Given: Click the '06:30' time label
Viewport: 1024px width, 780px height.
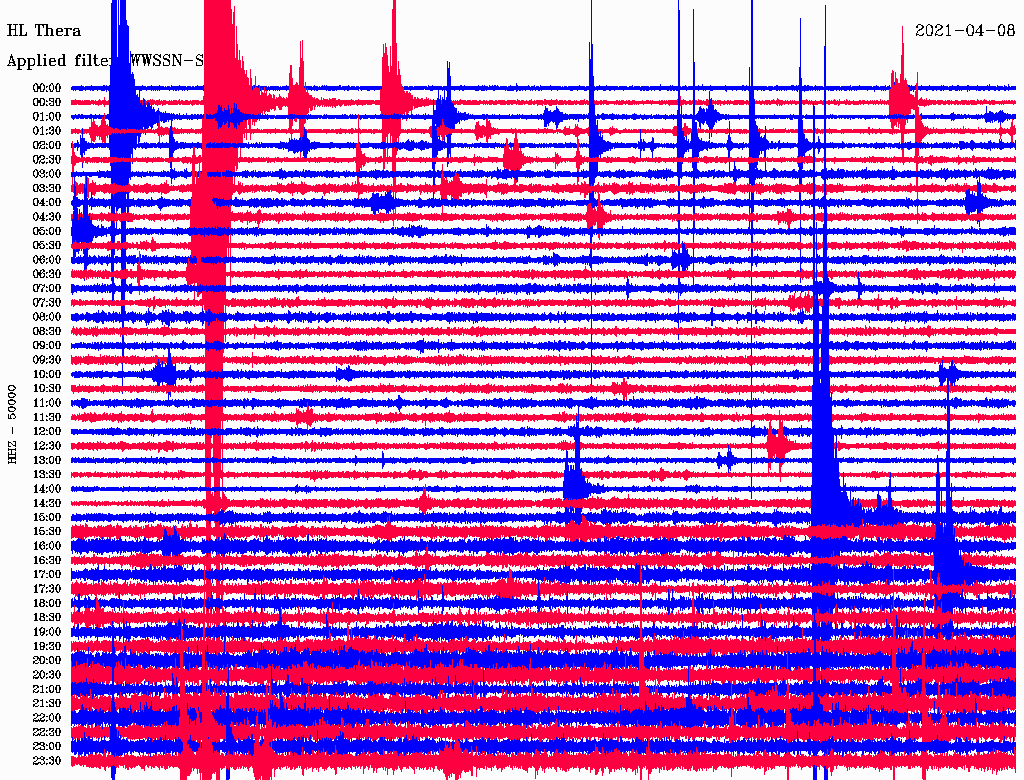Looking at the screenshot, I should (x=47, y=274).
